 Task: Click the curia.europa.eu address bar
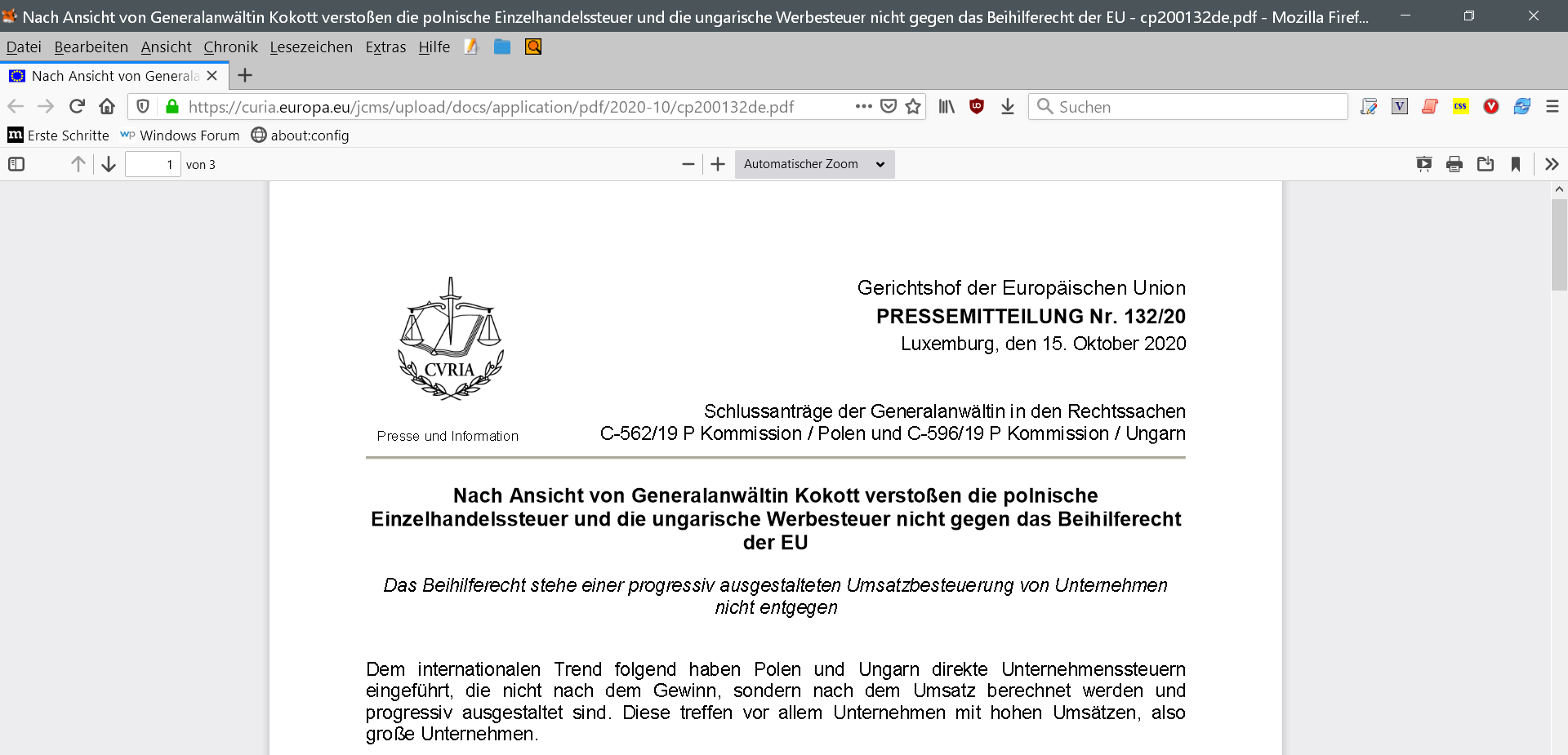pyautogui.click(x=491, y=107)
